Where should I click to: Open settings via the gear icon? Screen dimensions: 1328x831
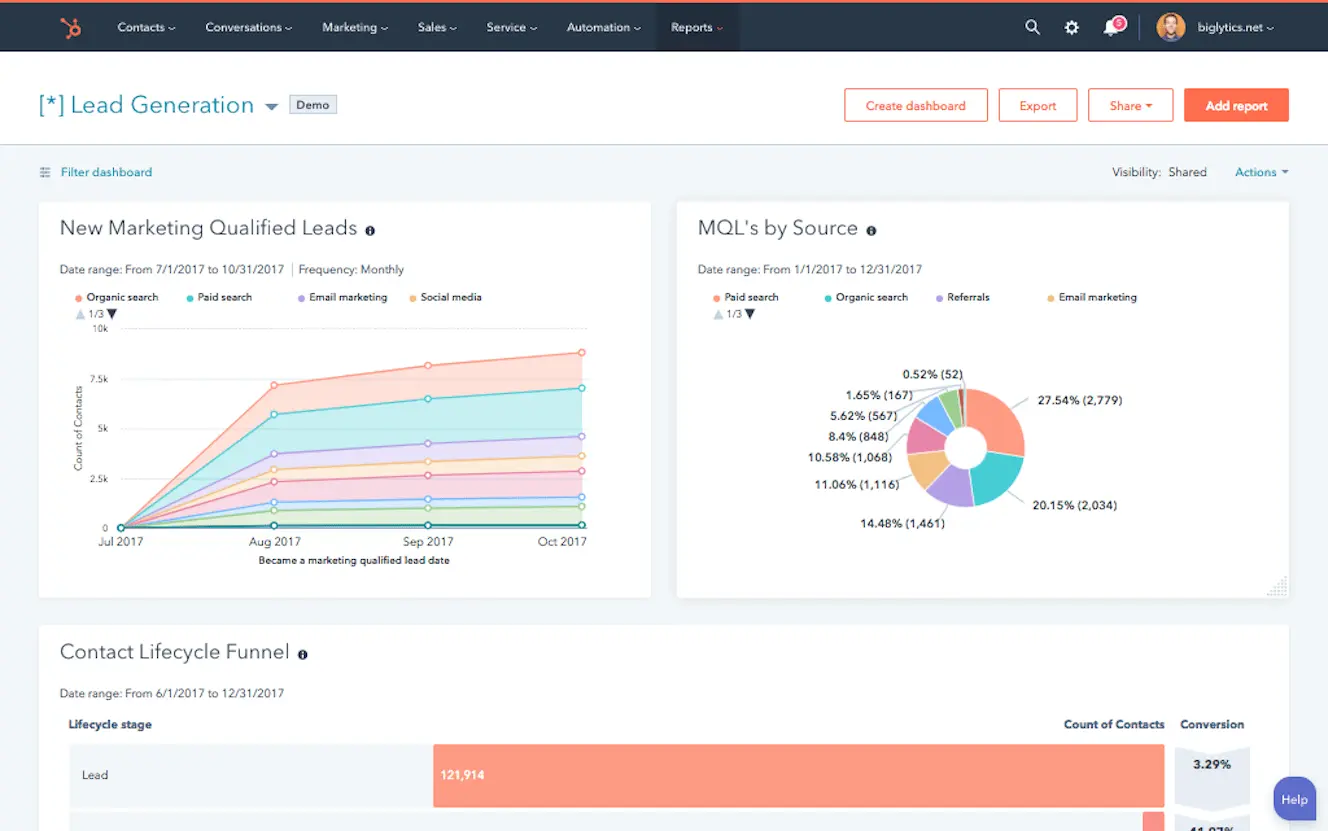click(1071, 27)
